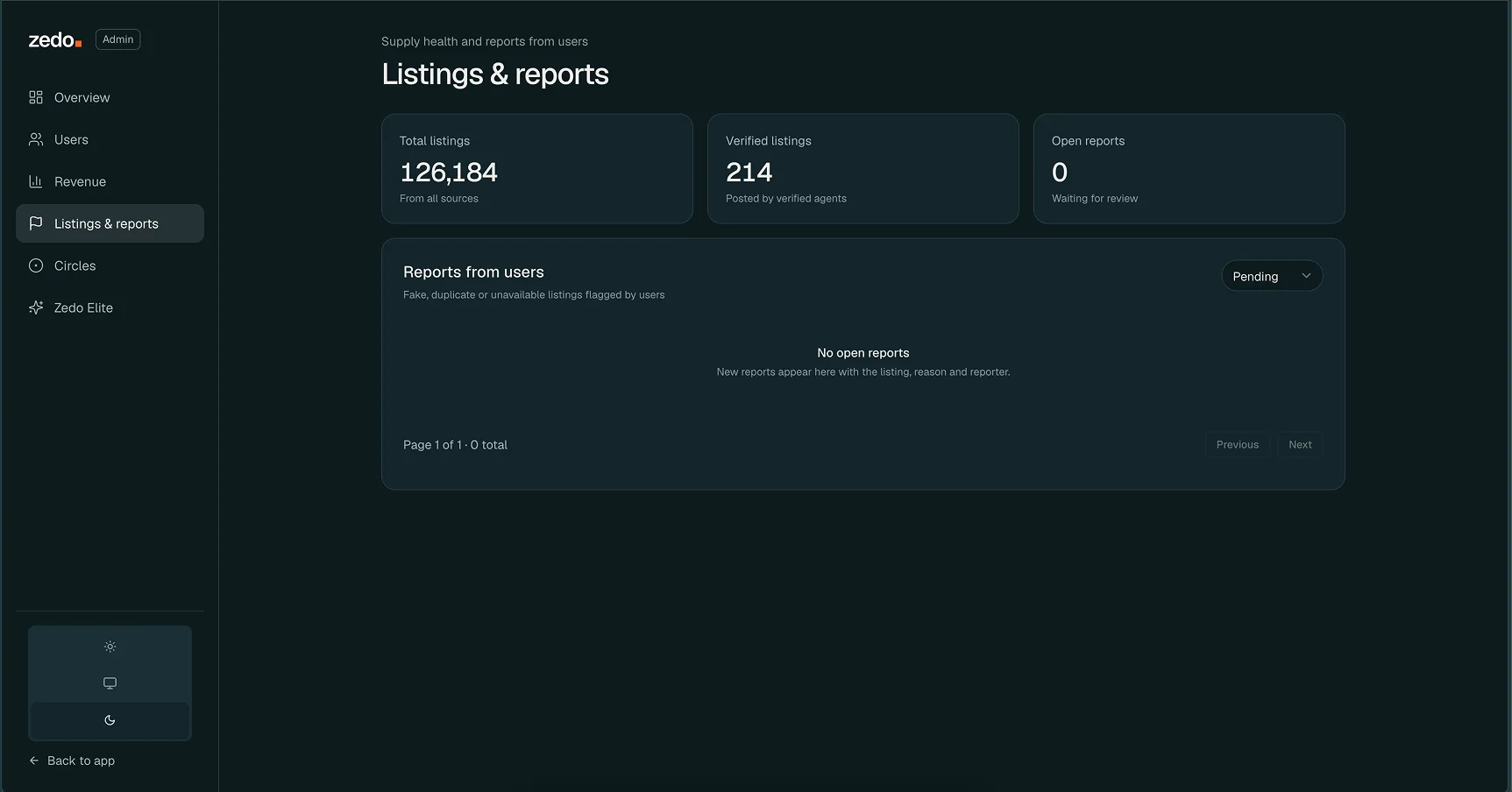The width and height of the screenshot is (1512, 792).
Task: Open Zedo Elite menu item
Action: point(110,308)
